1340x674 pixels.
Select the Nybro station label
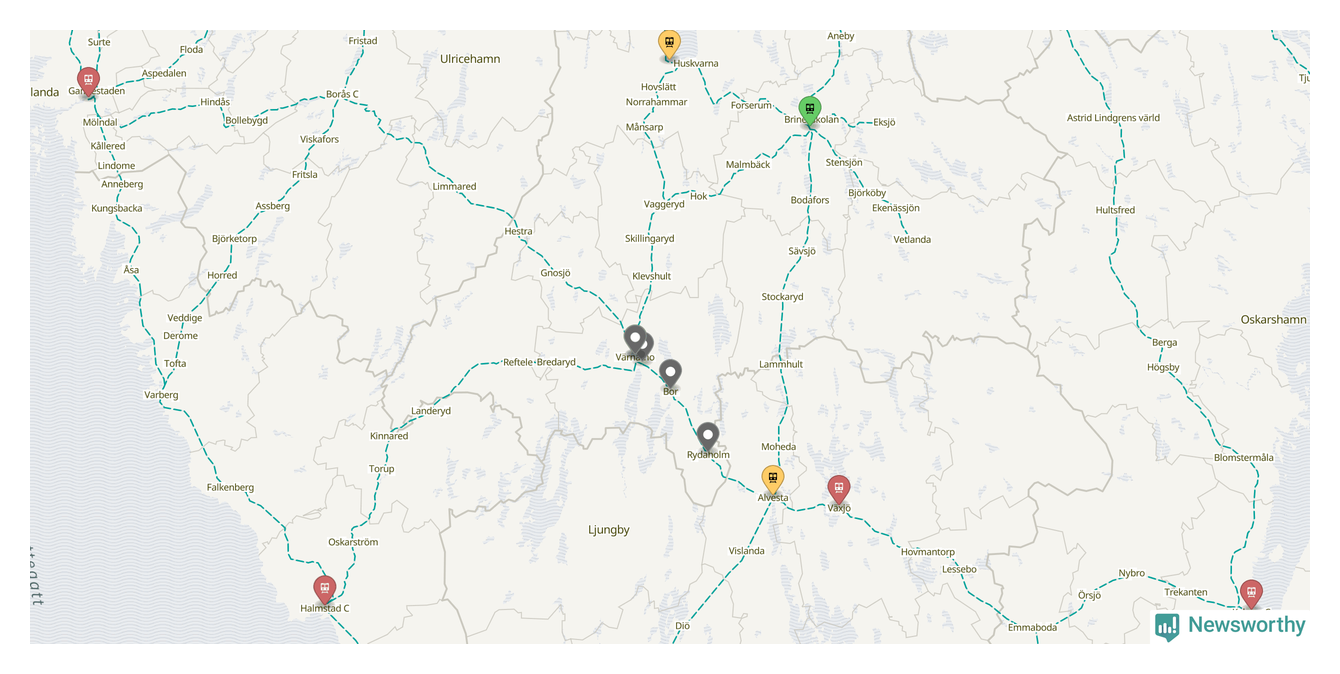click(1131, 574)
